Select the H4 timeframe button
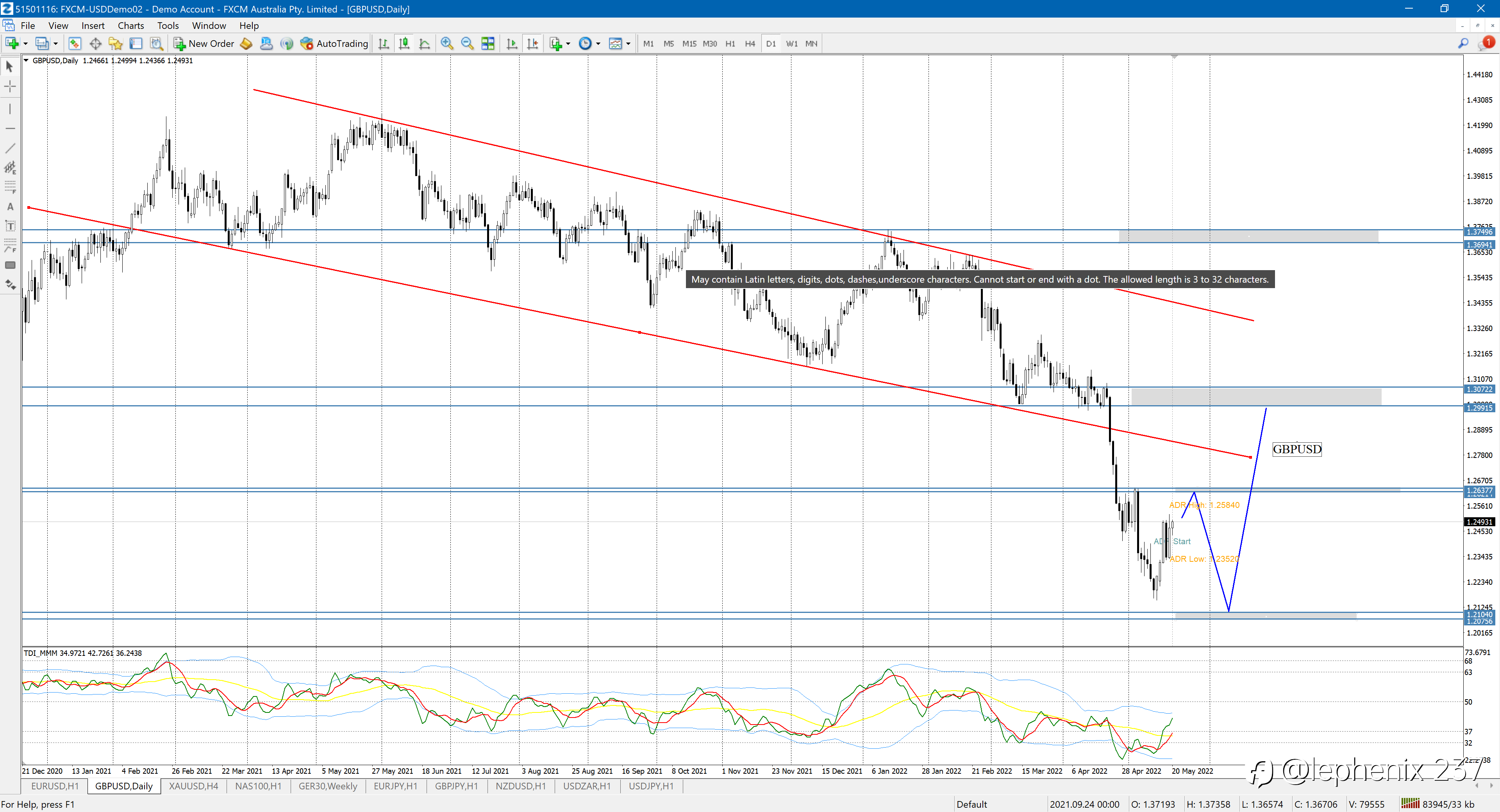The width and height of the screenshot is (1500, 812). click(750, 44)
